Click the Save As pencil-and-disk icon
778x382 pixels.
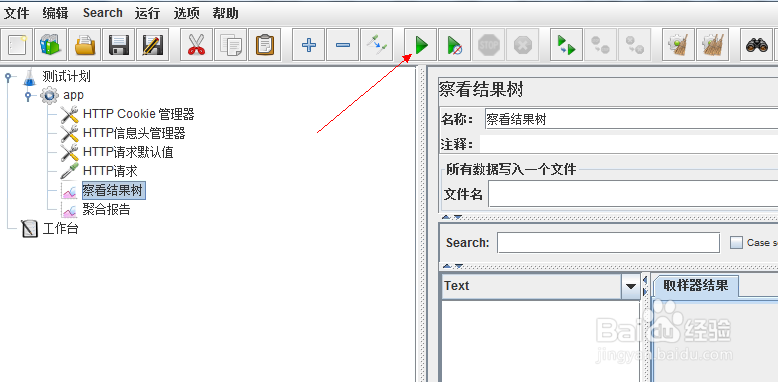152,45
